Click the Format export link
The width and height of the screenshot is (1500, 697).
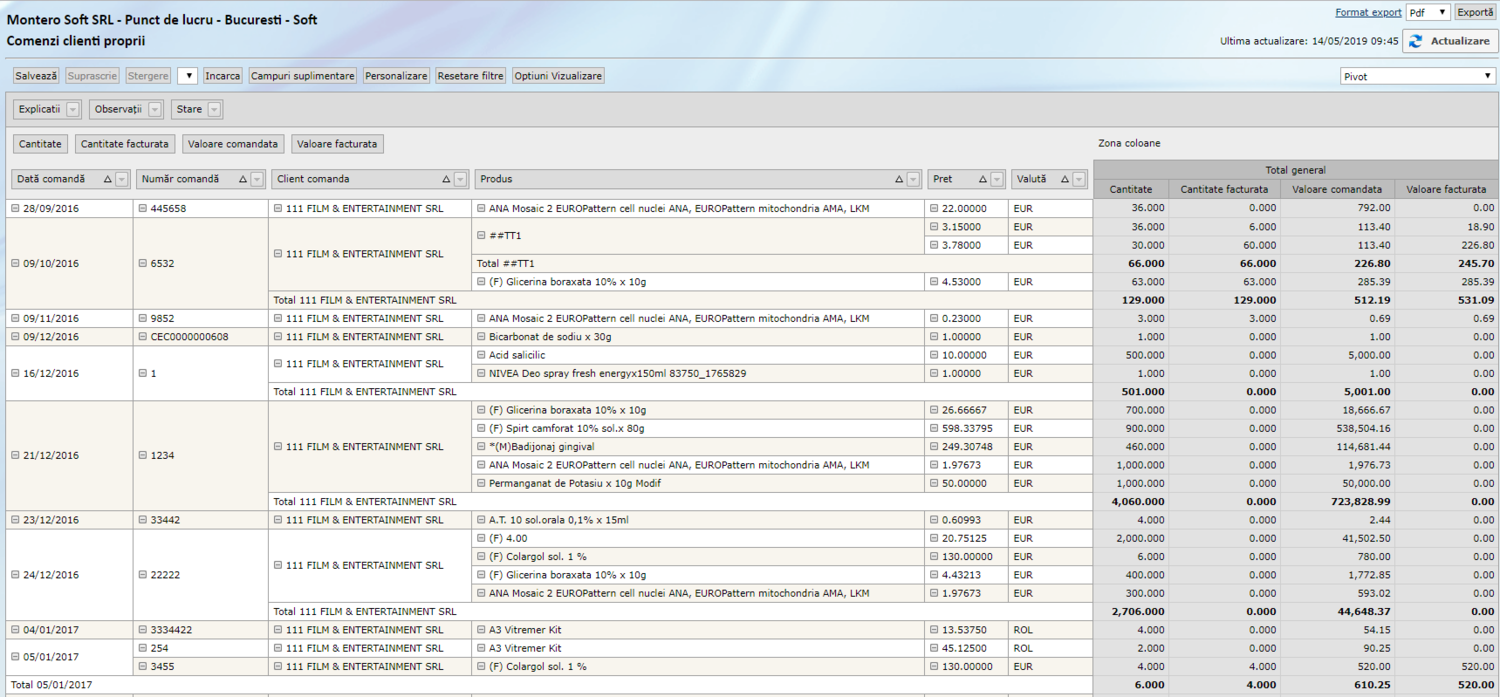click(1368, 13)
